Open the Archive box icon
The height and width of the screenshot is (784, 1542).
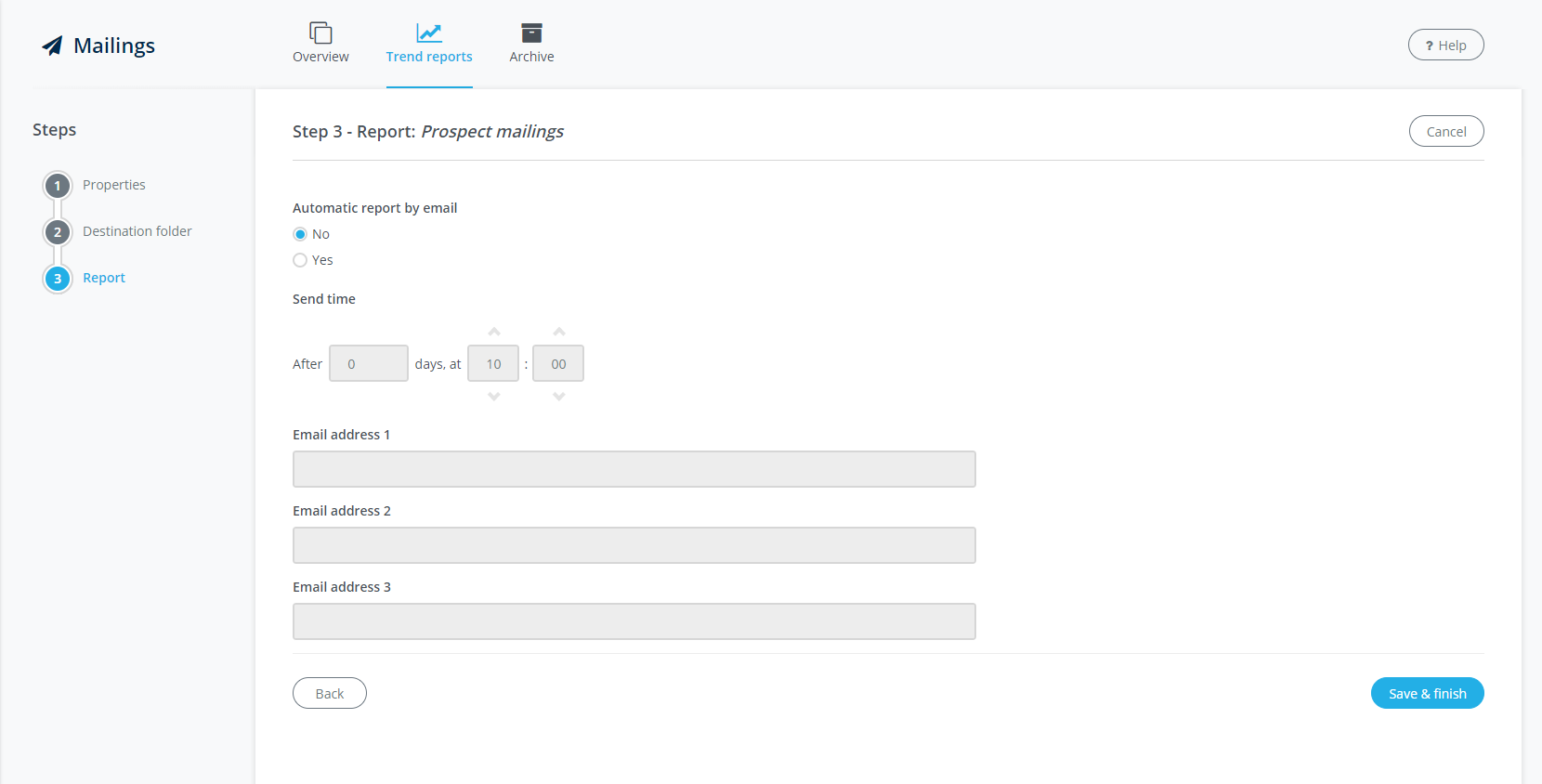pyautogui.click(x=531, y=33)
